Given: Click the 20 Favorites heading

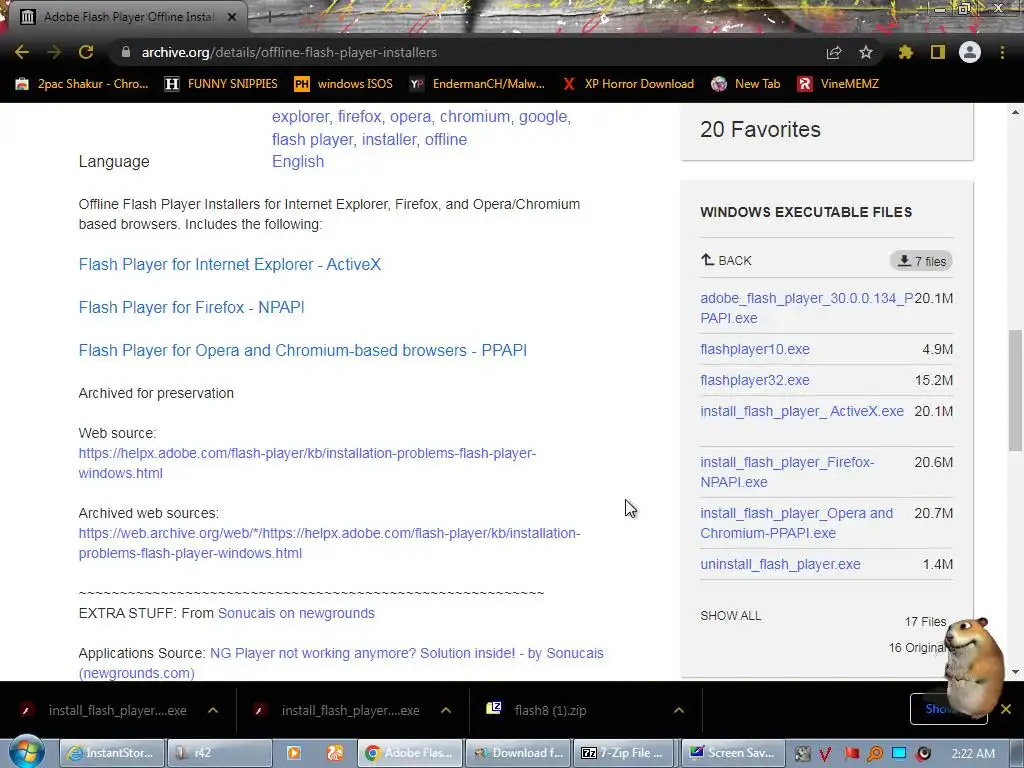Looking at the screenshot, I should click(x=760, y=129).
